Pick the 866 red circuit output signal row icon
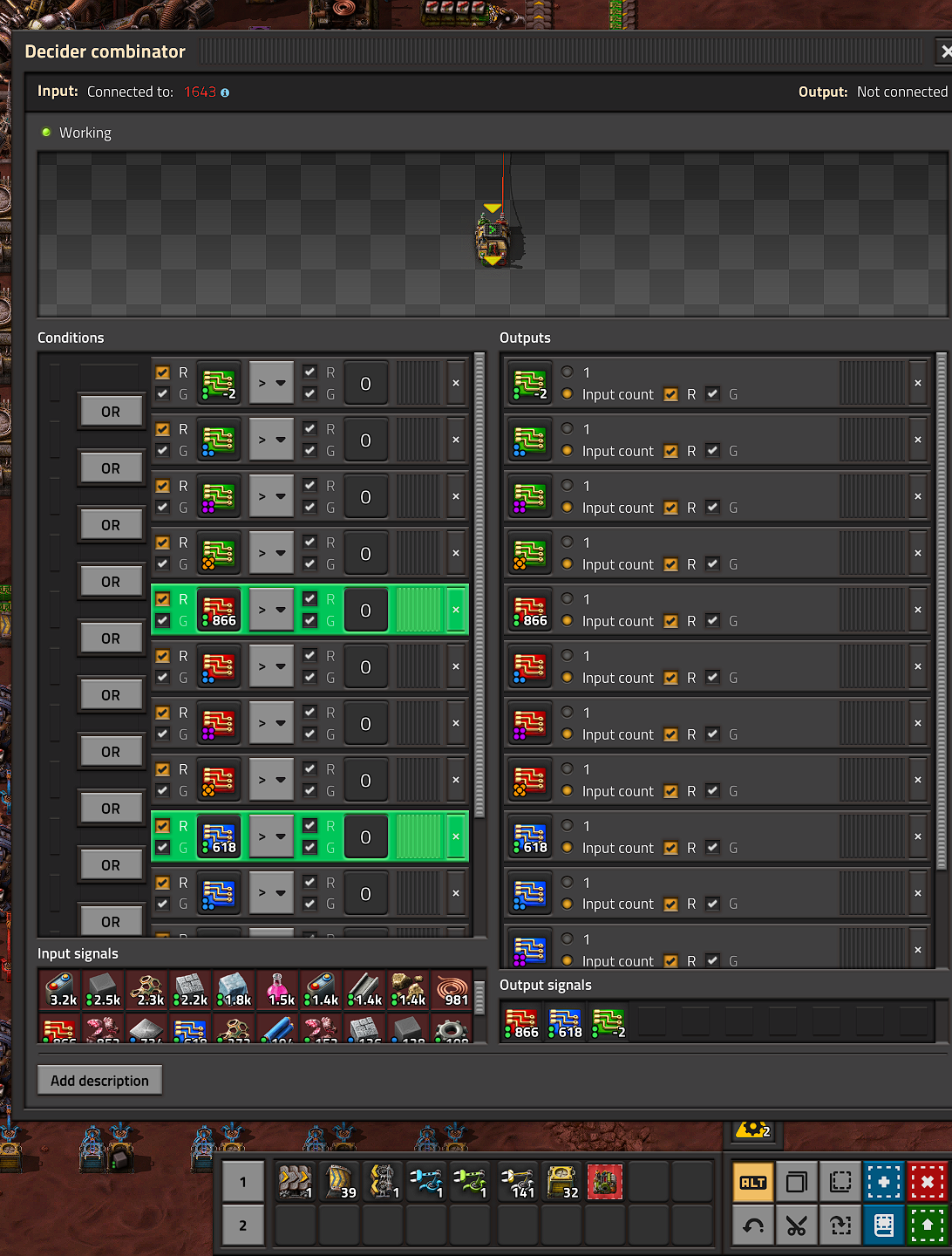The width and height of the screenshot is (952, 1256). tap(529, 611)
